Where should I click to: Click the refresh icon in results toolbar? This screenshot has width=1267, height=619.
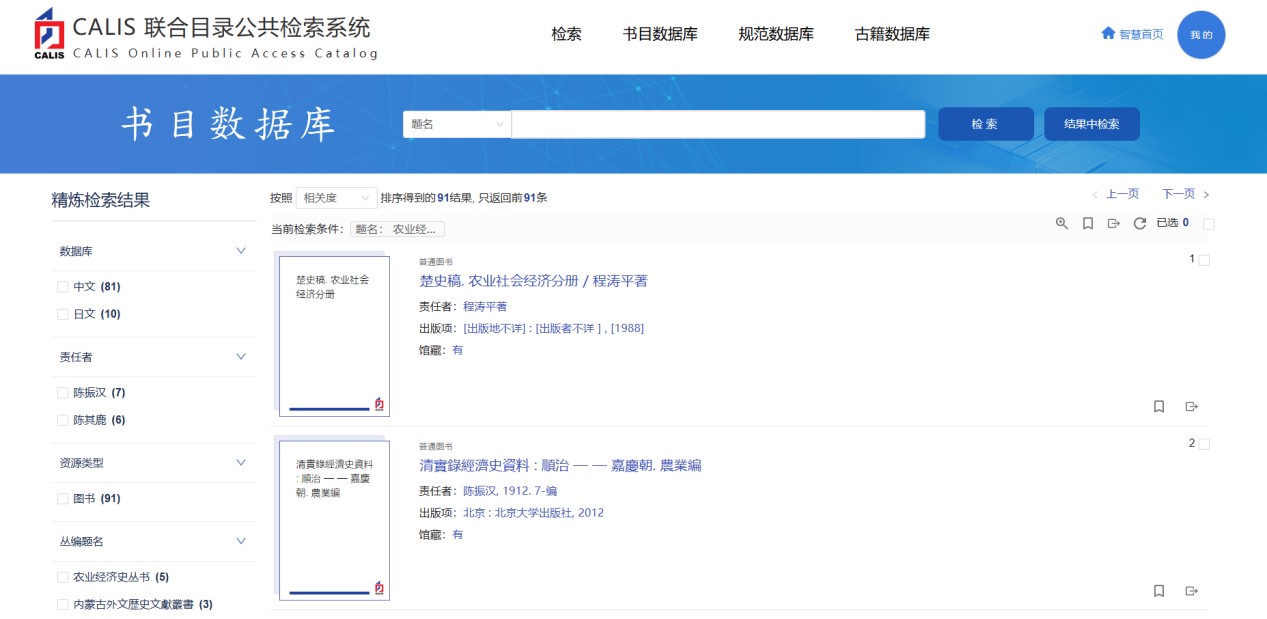[x=1139, y=223]
